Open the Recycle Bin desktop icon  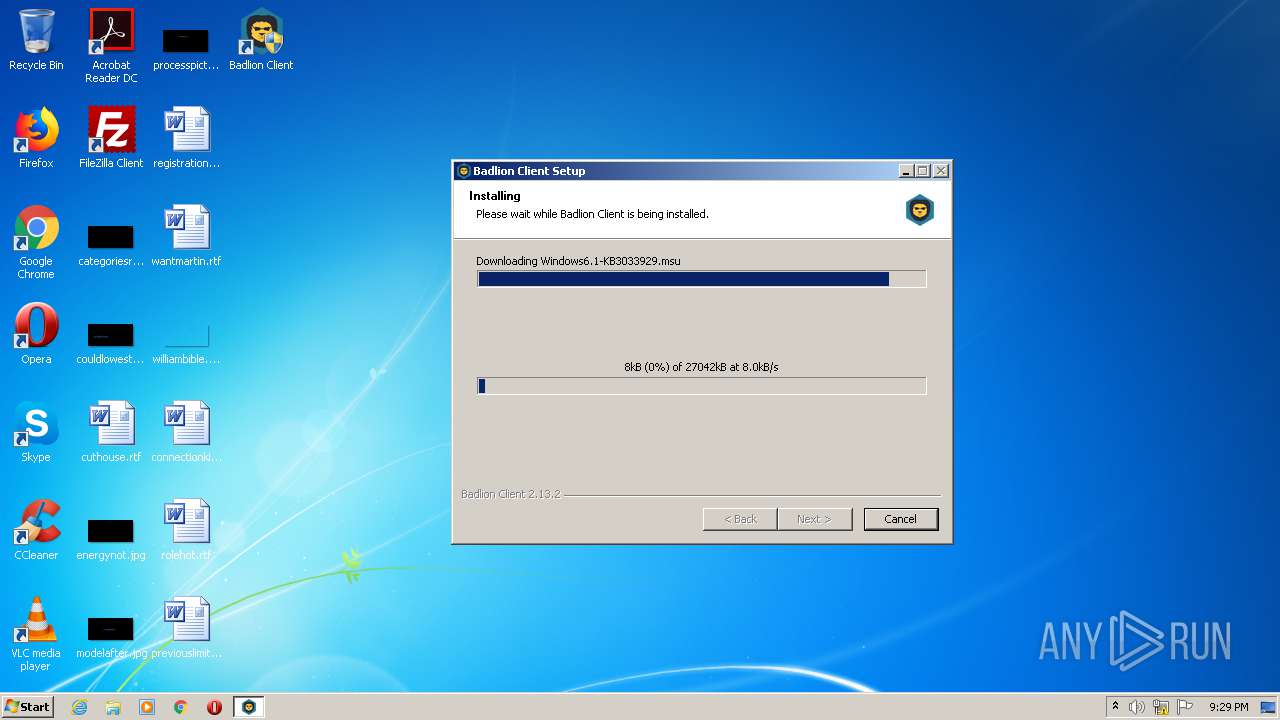point(36,40)
